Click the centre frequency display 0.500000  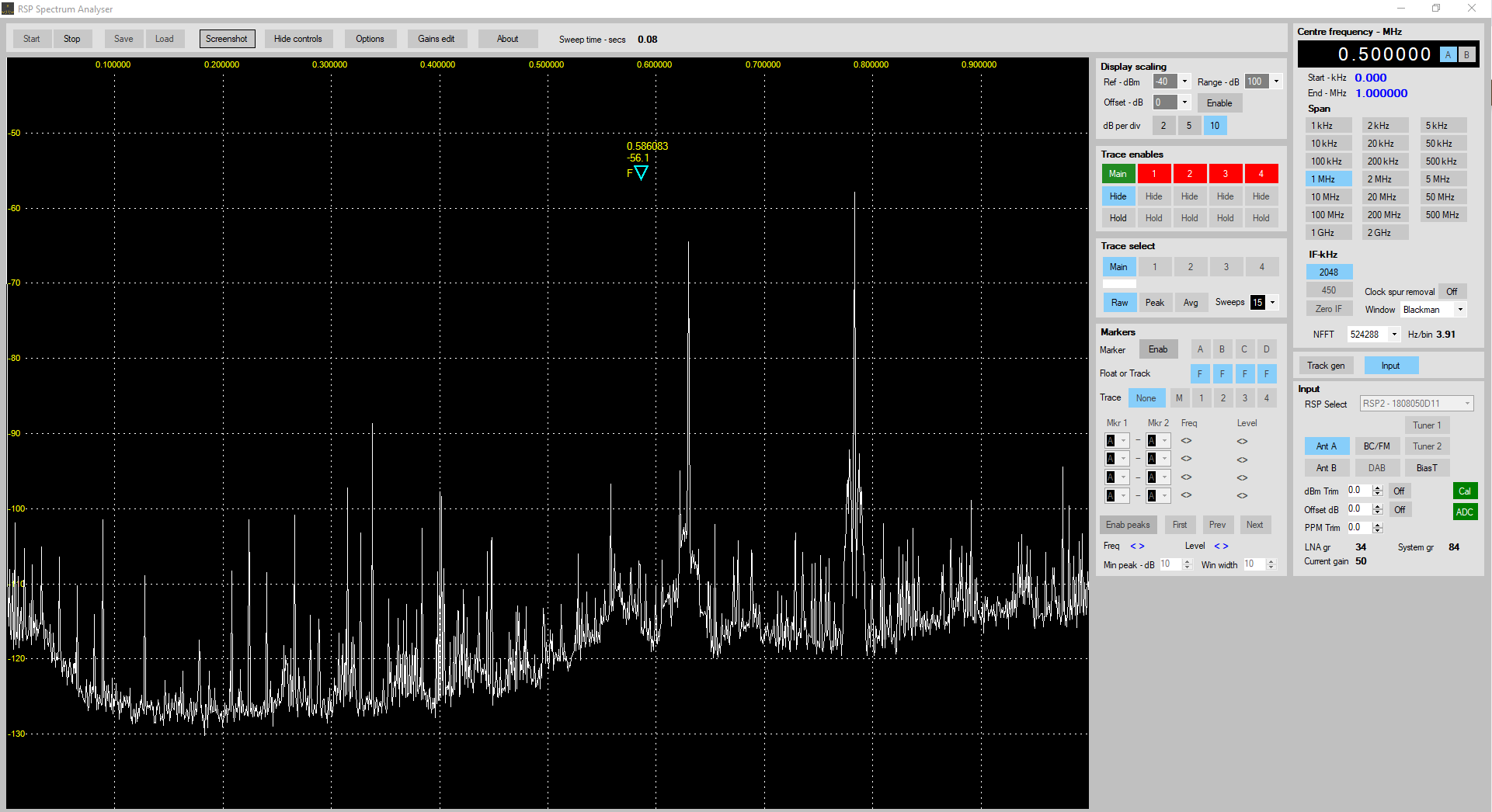[1384, 54]
